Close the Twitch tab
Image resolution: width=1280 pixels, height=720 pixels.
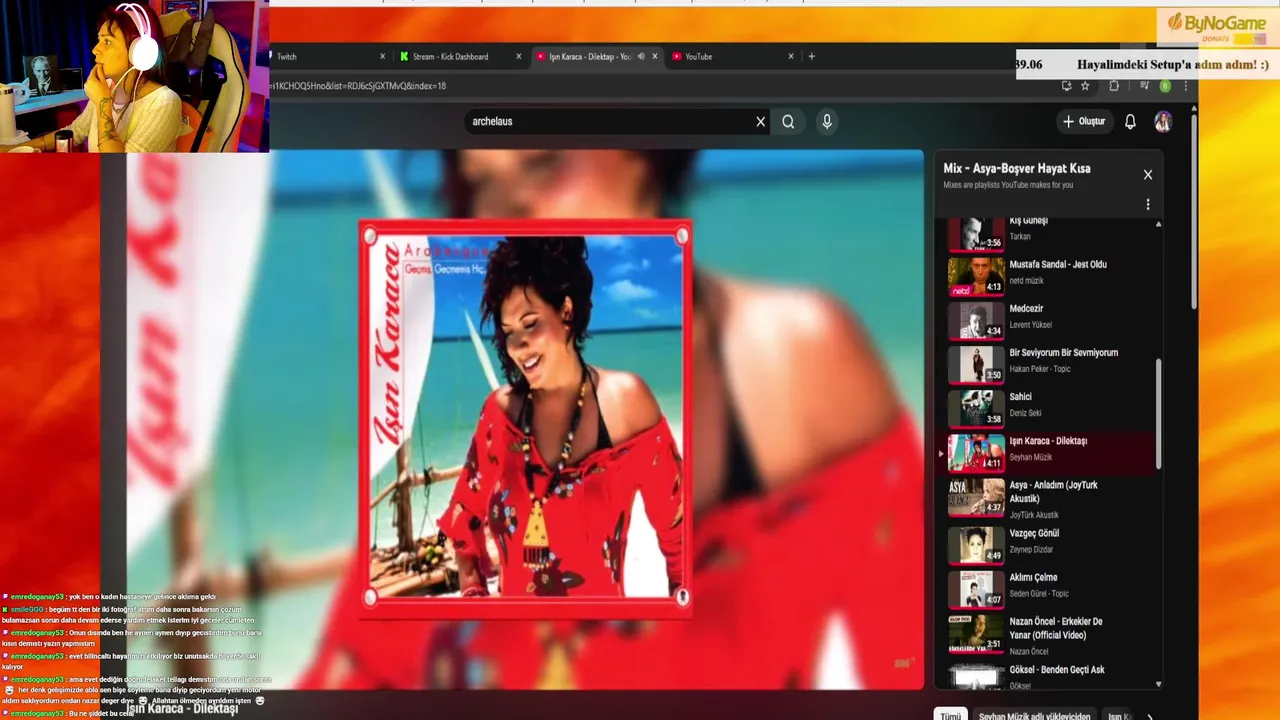[382, 56]
